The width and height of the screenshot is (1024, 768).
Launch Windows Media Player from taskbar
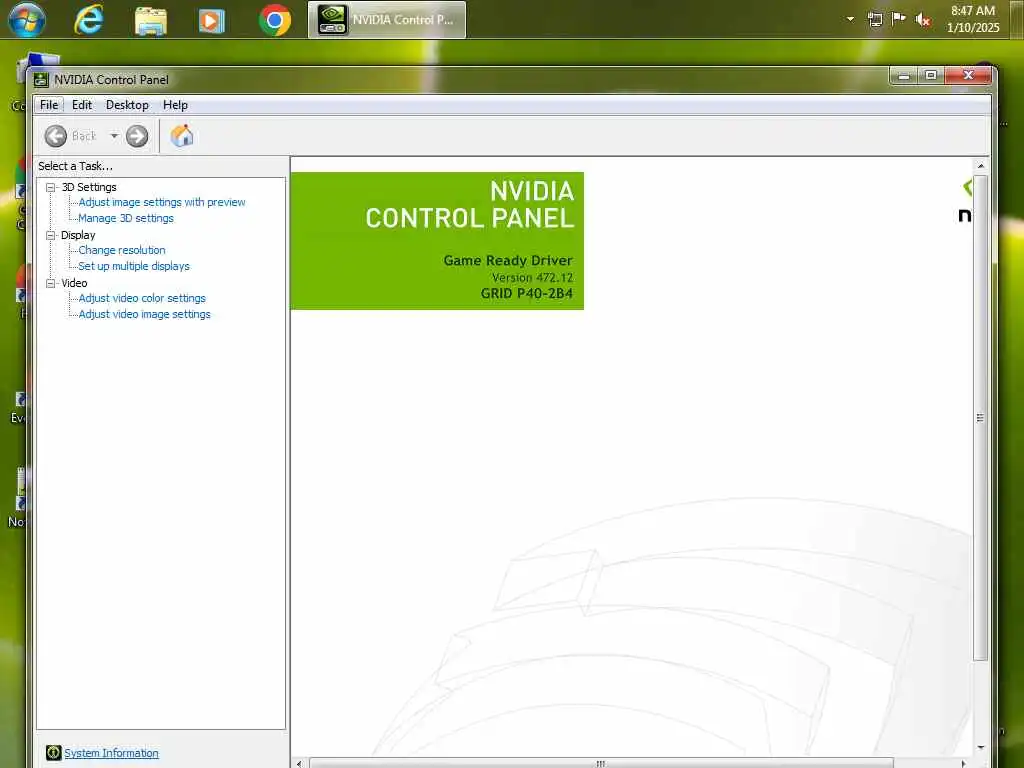point(211,21)
